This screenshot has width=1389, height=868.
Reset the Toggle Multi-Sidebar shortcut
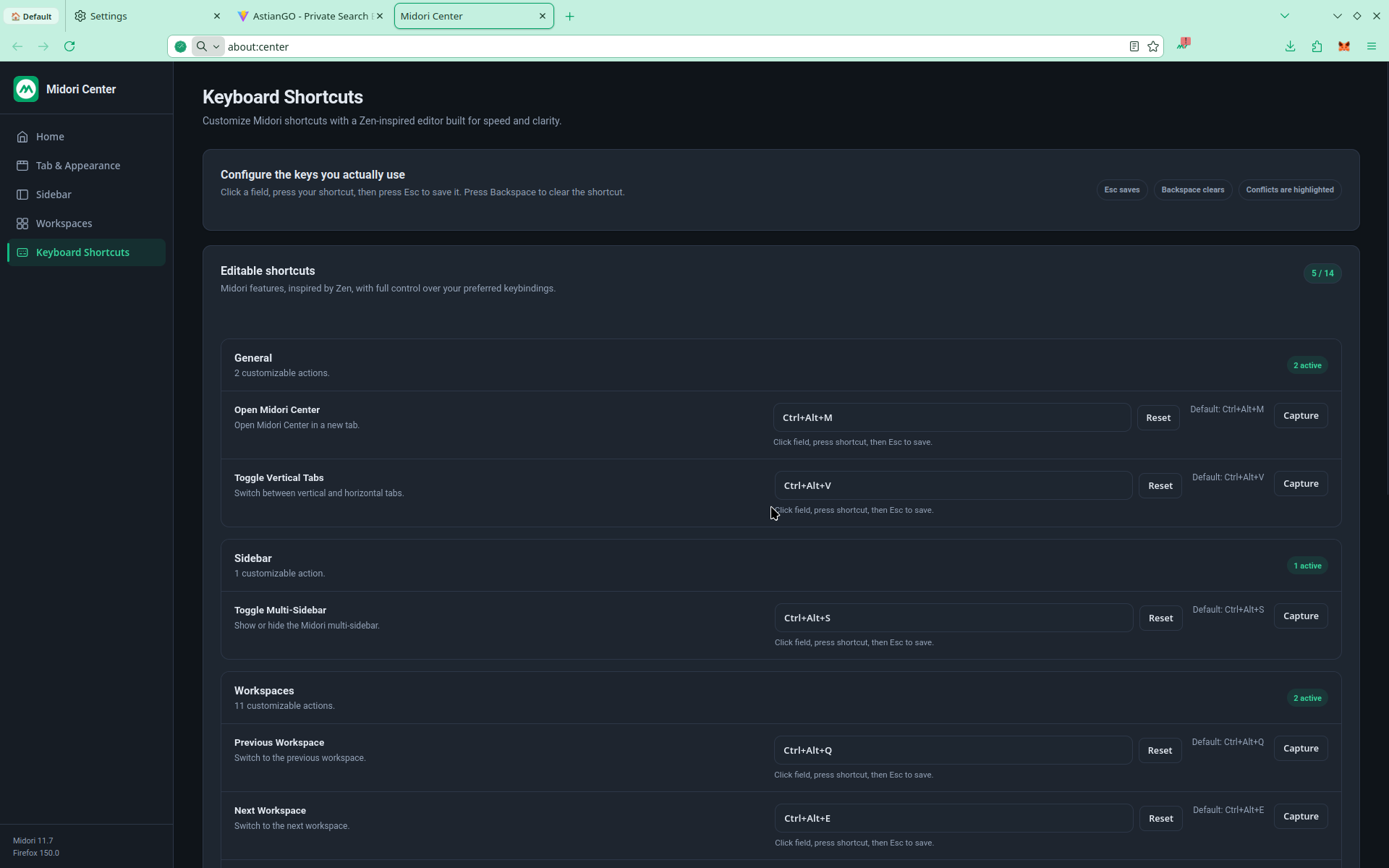pyautogui.click(x=1161, y=618)
